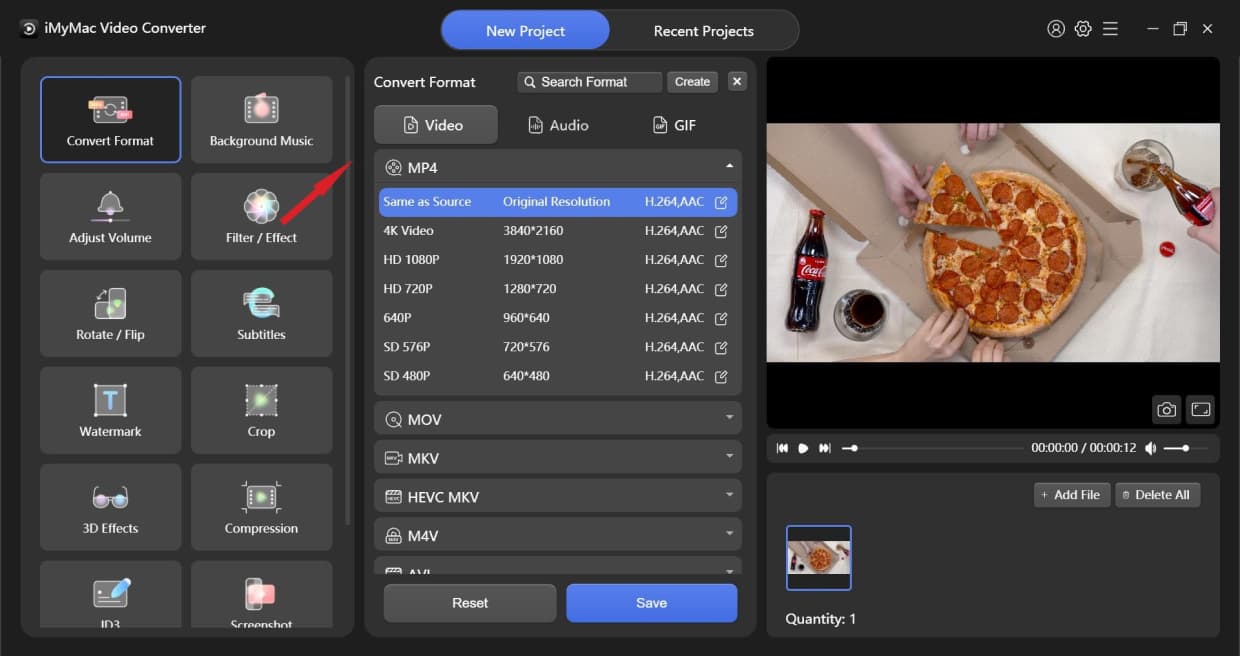The width and height of the screenshot is (1240, 656).
Task: Click the Save button
Action: click(x=651, y=603)
